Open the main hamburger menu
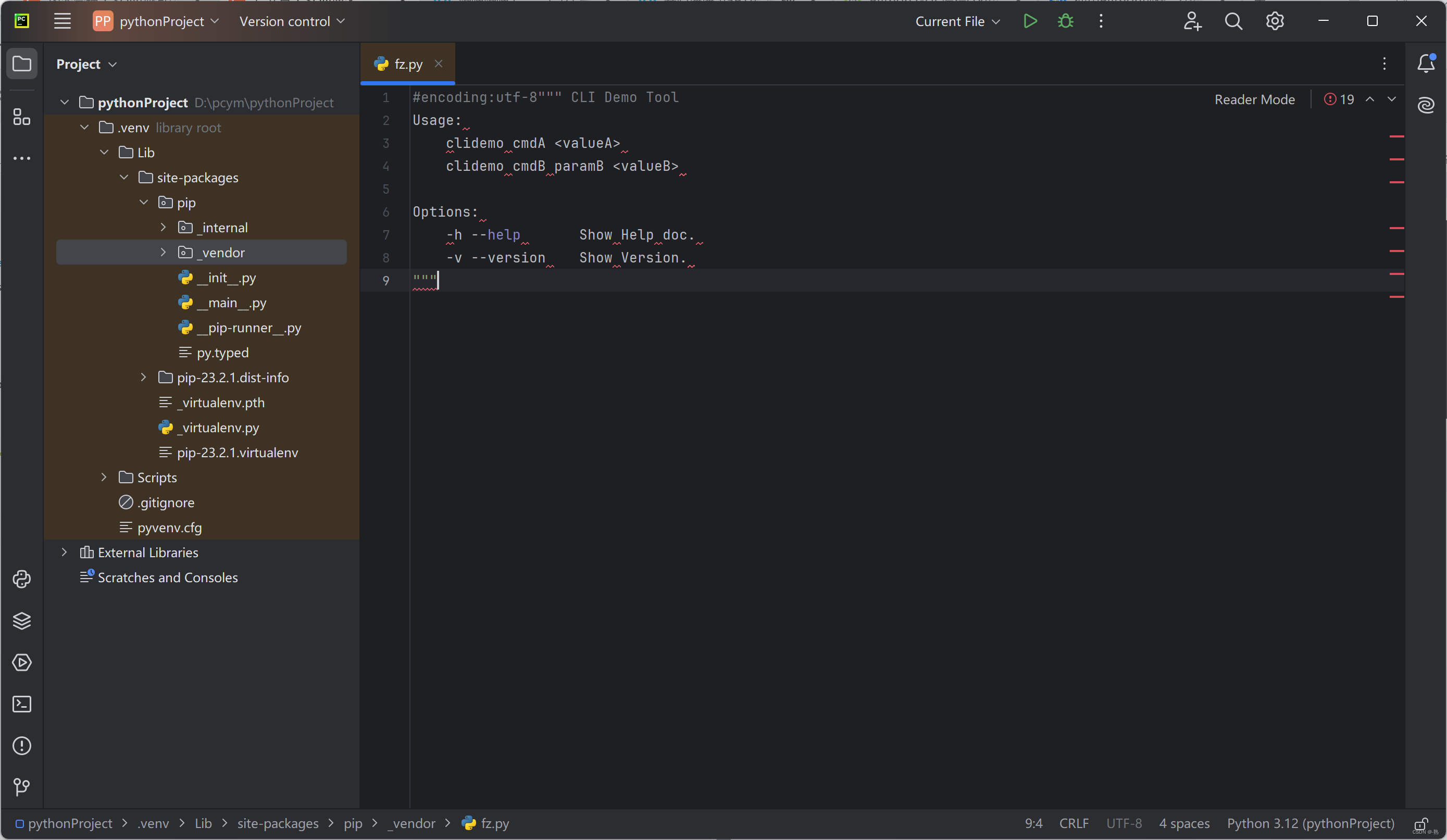This screenshot has height=840, width=1447. [62, 21]
